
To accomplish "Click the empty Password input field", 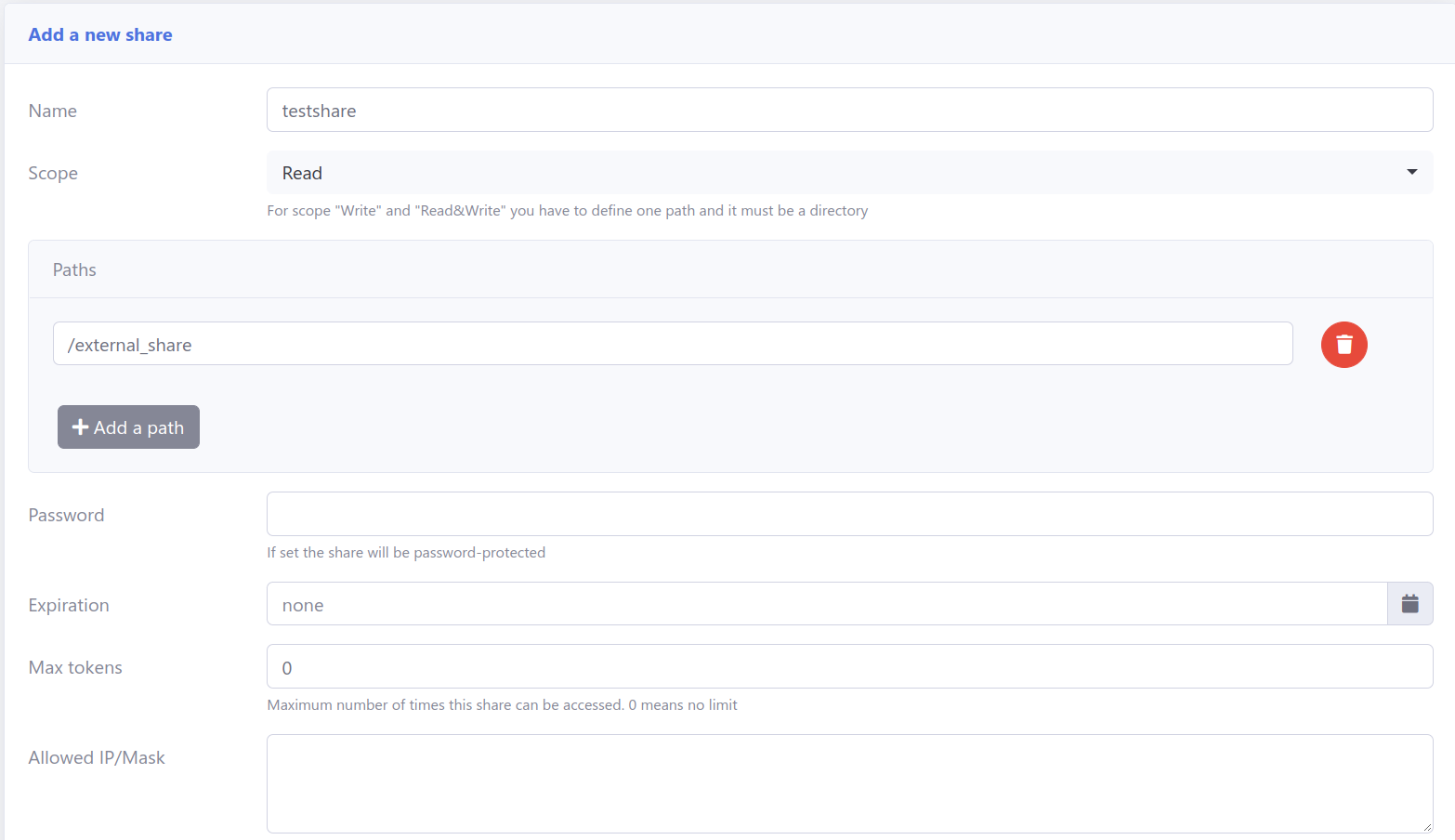I will [x=849, y=514].
